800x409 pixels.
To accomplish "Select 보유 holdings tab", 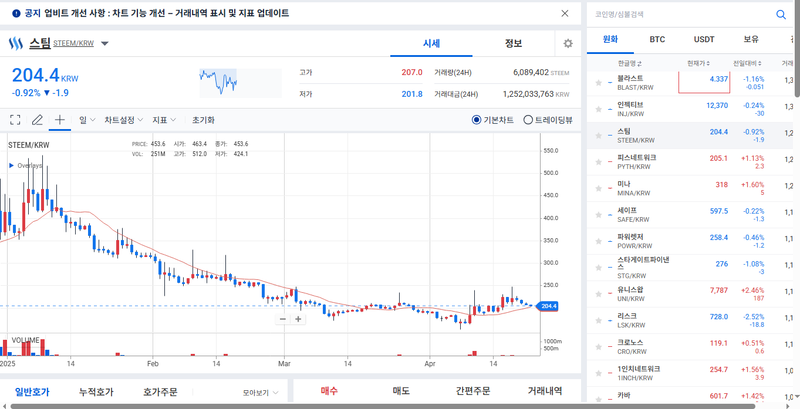I will tap(751, 39).
